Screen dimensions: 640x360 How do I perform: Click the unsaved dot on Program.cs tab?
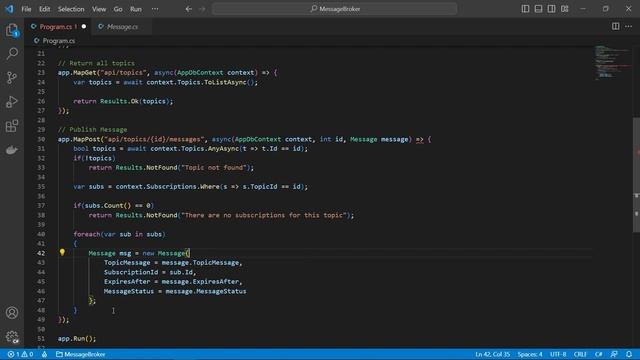(84, 27)
